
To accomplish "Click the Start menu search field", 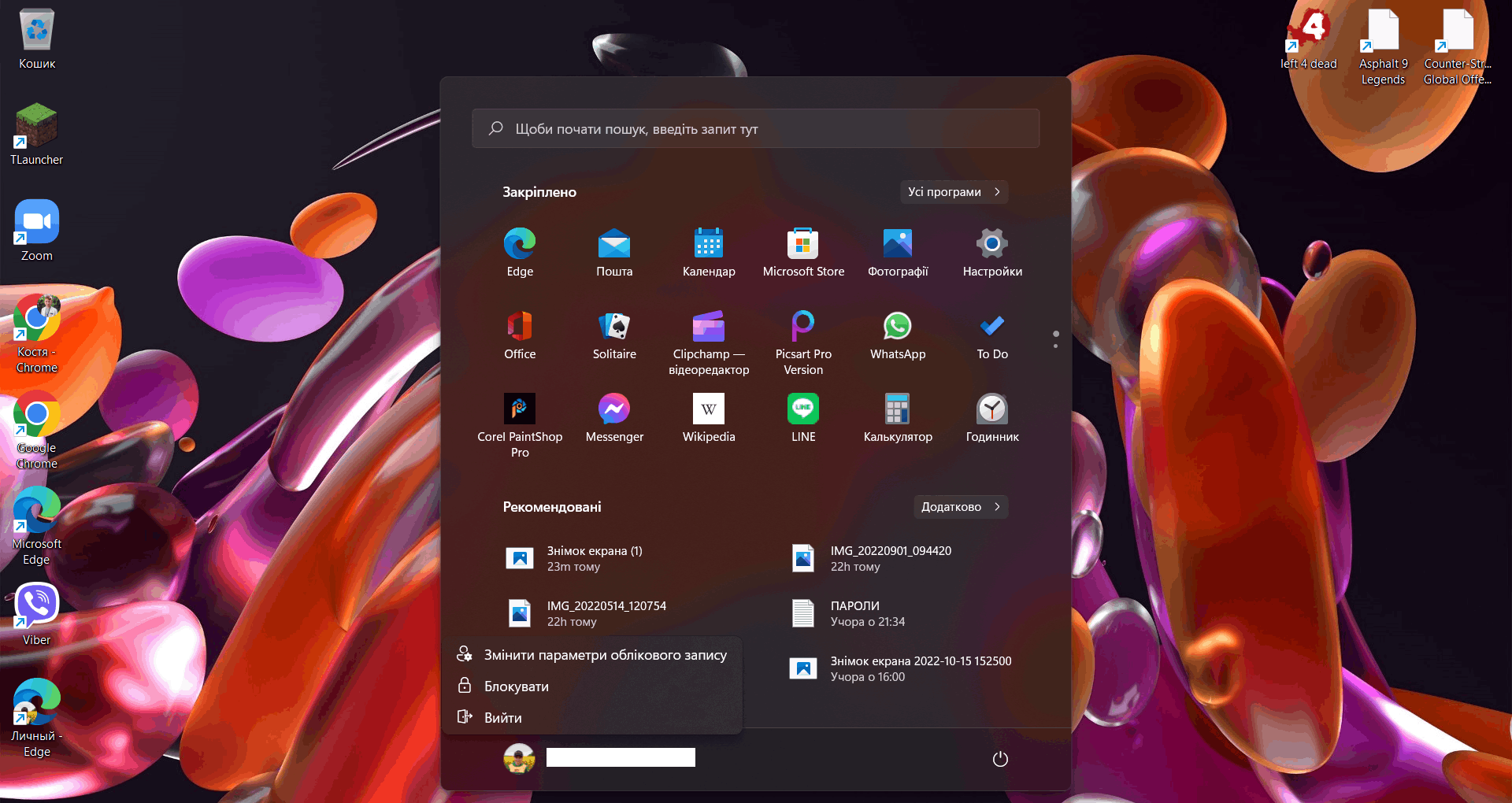I will tap(756, 128).
